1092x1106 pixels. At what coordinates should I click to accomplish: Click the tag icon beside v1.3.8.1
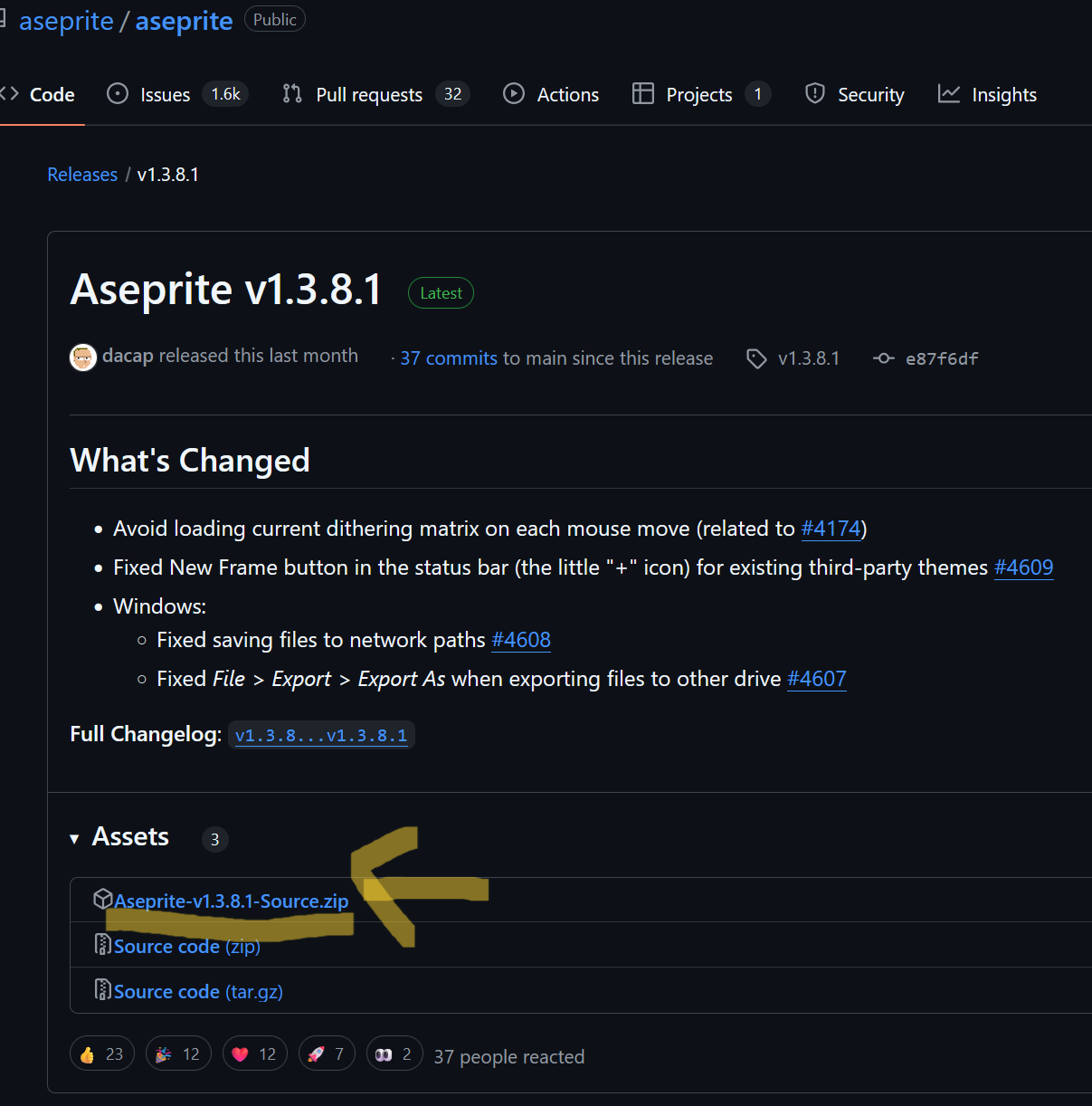(756, 359)
